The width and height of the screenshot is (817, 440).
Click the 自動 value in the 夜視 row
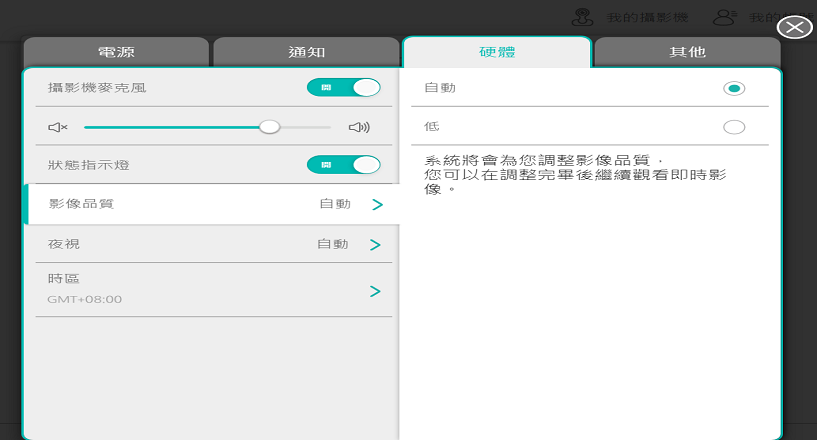(x=333, y=244)
